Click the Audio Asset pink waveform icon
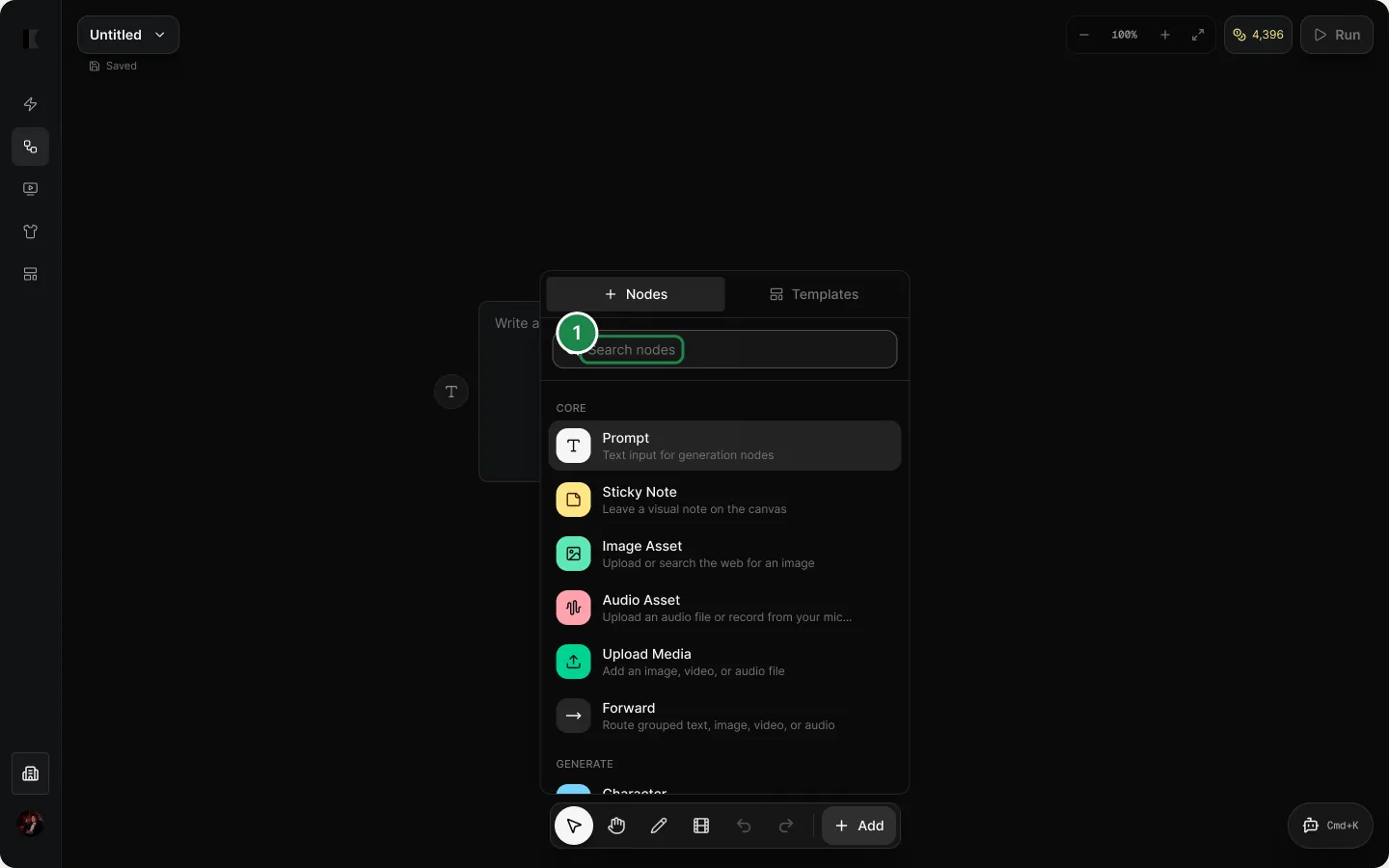The image size is (1389, 868). [x=574, y=608]
